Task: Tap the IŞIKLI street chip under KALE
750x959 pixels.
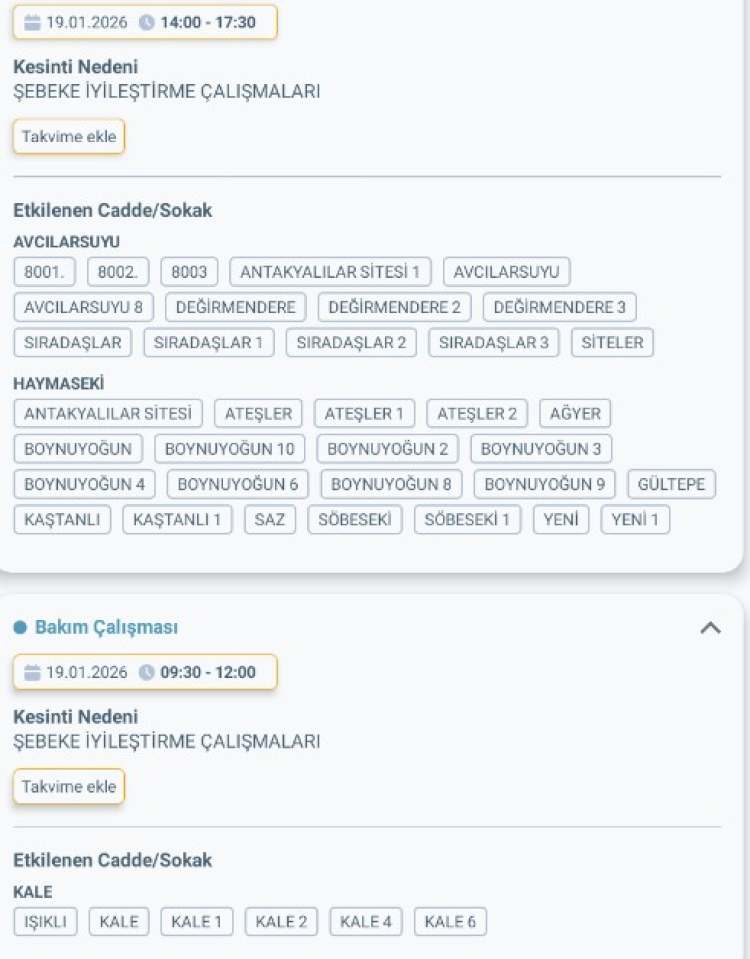Action: click(x=45, y=921)
